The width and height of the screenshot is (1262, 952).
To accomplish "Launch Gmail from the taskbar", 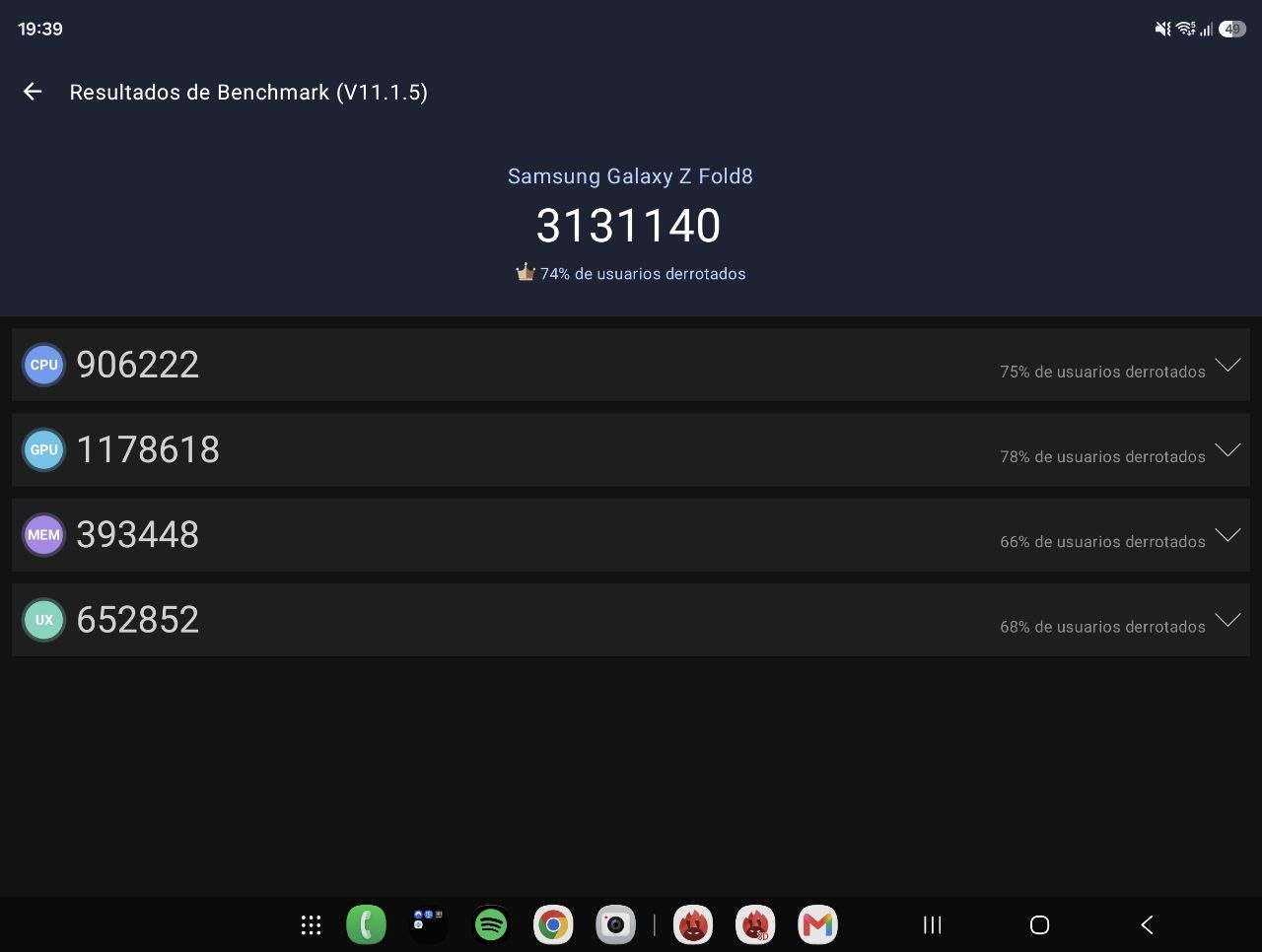I will [x=818, y=924].
